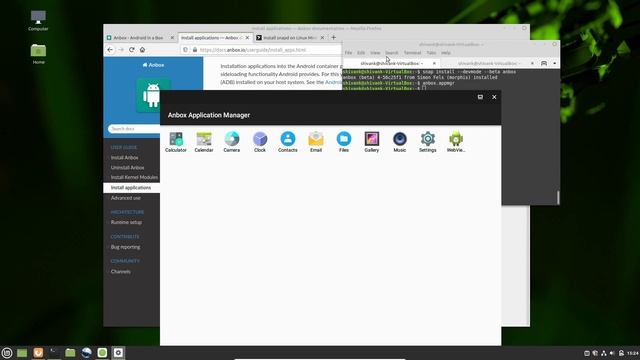Click the docs search box
Image resolution: width=640 pixels, height=360 pixels.
point(134,129)
